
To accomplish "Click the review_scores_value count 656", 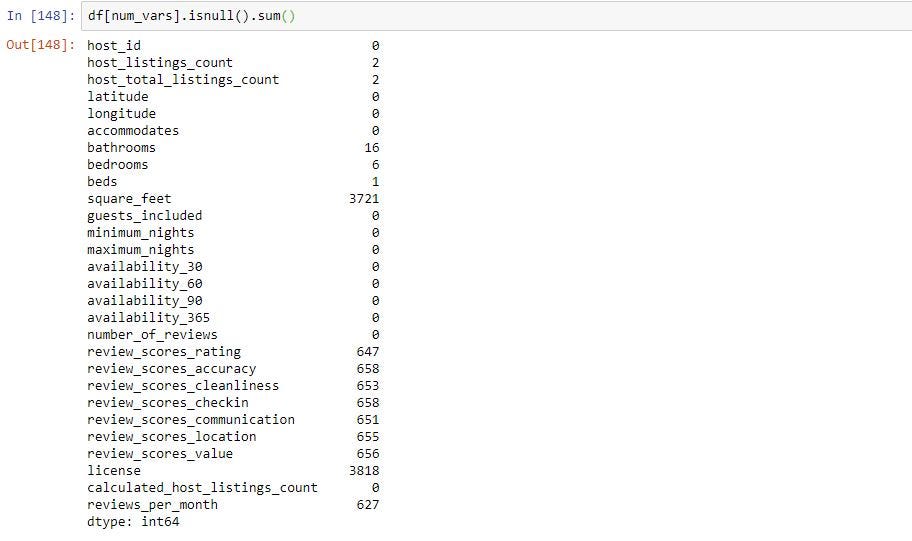I will pyautogui.click(x=368, y=454).
